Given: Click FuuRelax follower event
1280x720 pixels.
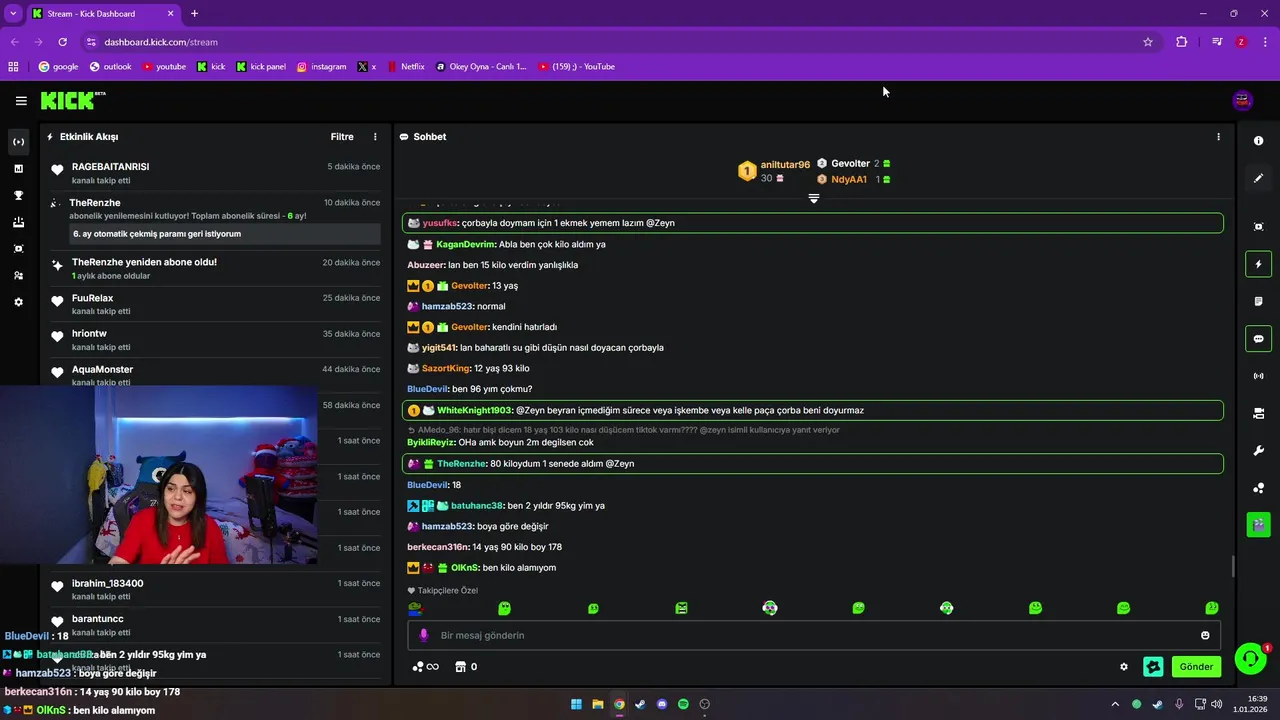Looking at the screenshot, I should point(92,298).
